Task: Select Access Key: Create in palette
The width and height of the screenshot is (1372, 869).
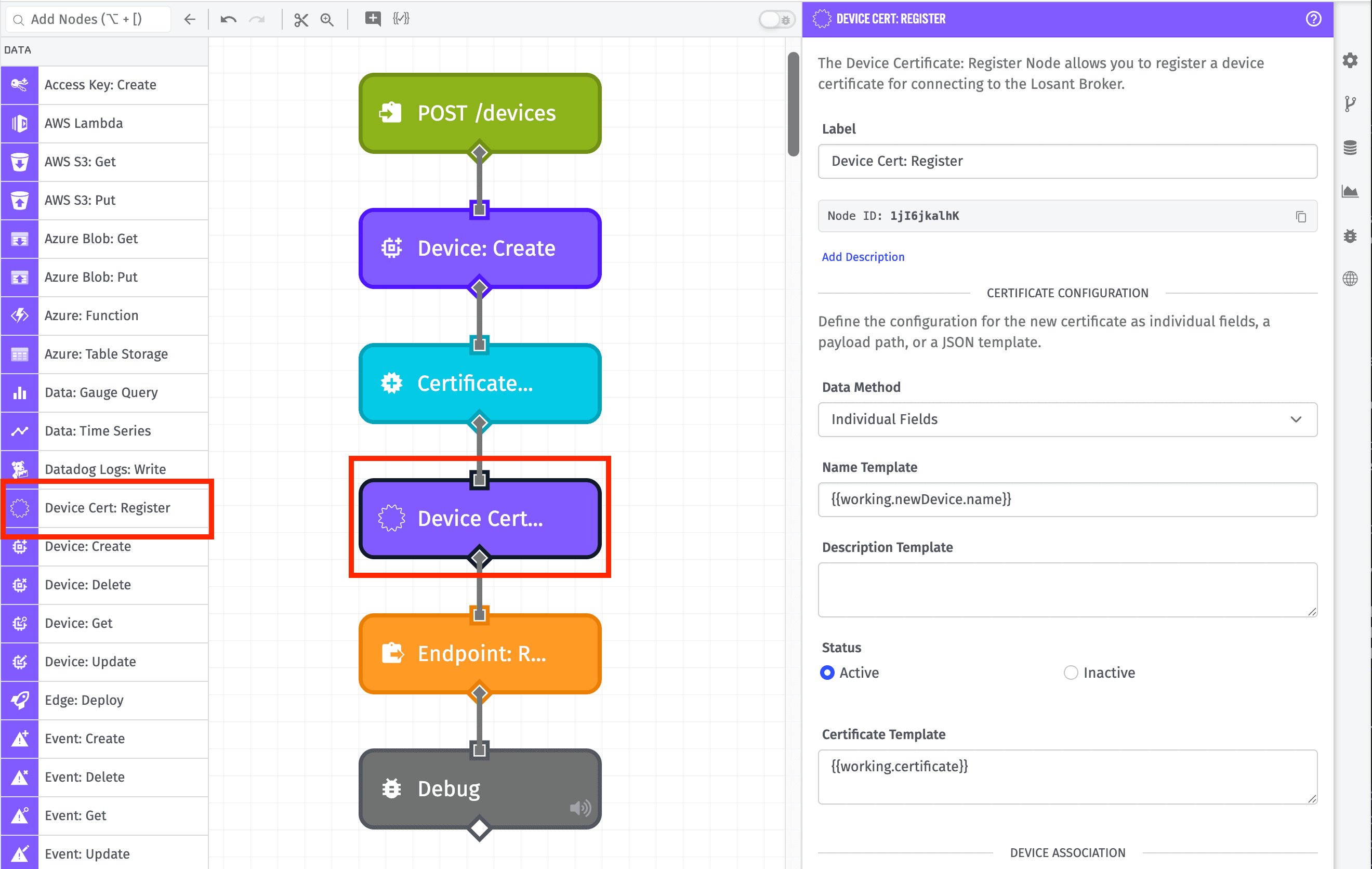Action: [x=104, y=85]
